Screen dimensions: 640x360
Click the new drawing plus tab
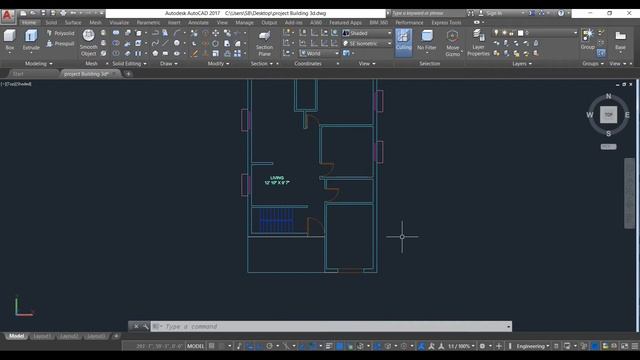(128, 74)
